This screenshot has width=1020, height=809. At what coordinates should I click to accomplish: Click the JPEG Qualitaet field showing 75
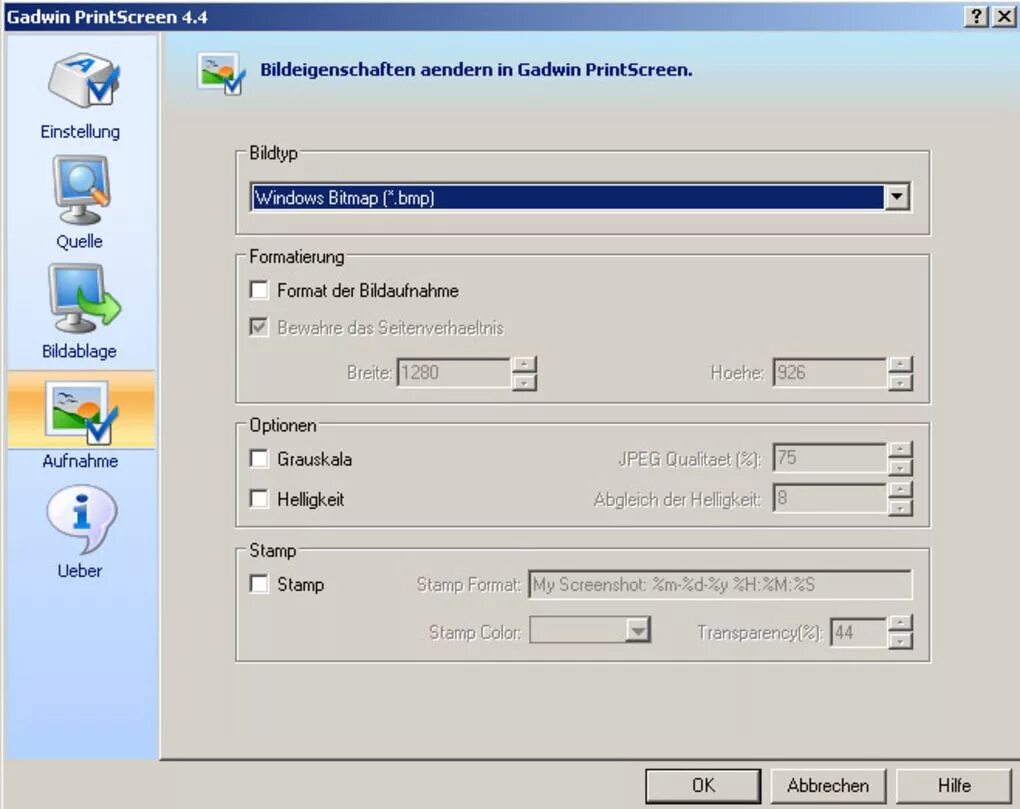click(x=830, y=458)
